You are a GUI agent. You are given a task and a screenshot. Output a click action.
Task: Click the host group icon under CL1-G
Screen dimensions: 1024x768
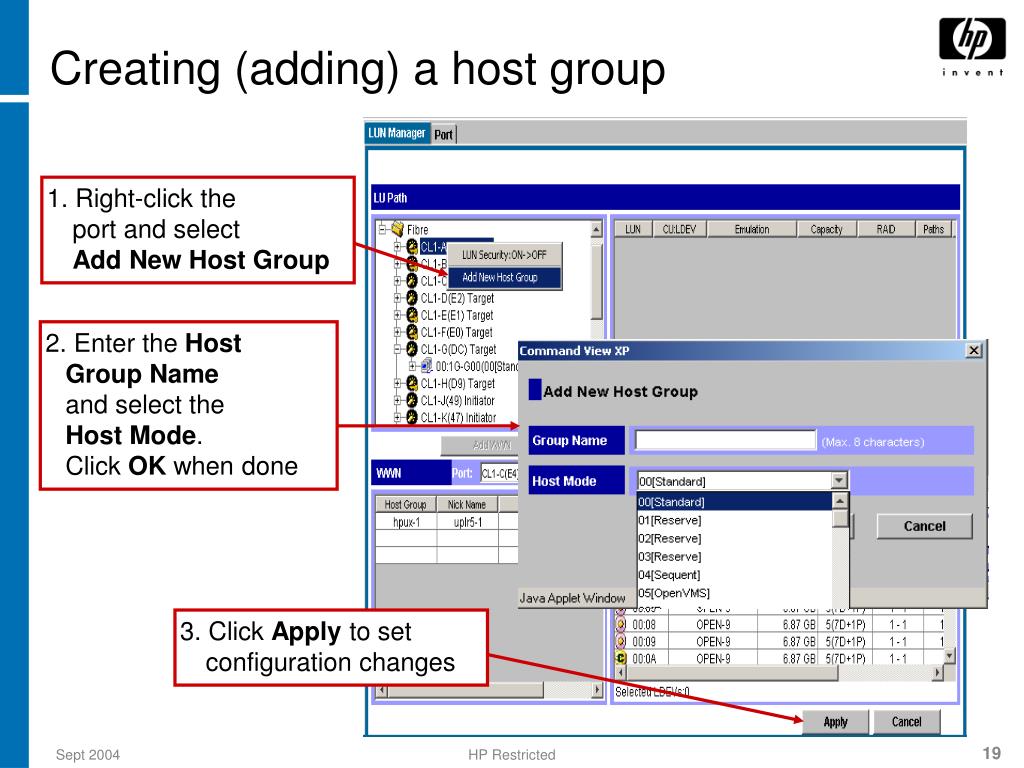tap(426, 365)
